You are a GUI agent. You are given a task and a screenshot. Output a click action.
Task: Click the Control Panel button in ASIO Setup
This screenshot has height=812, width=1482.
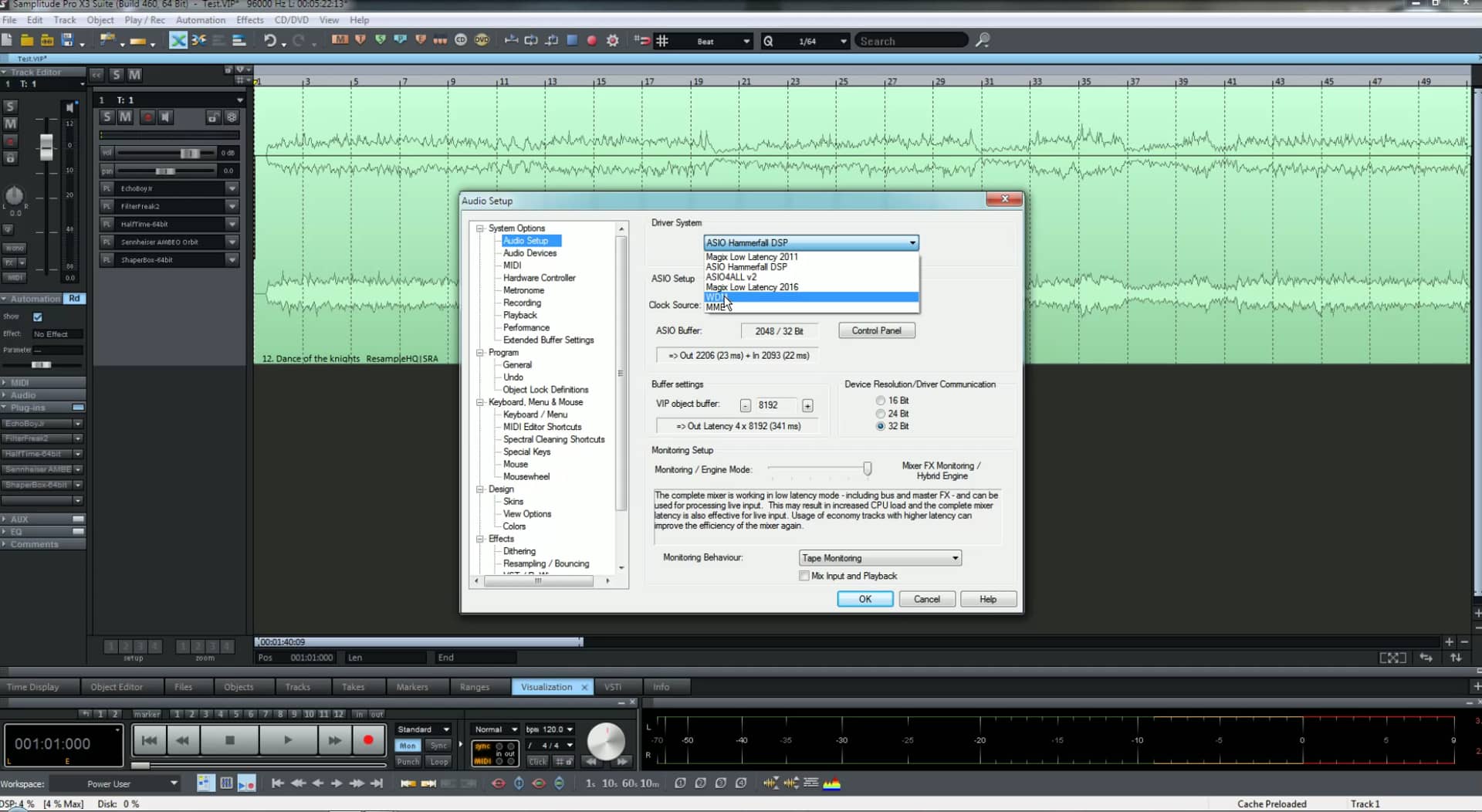coord(876,330)
